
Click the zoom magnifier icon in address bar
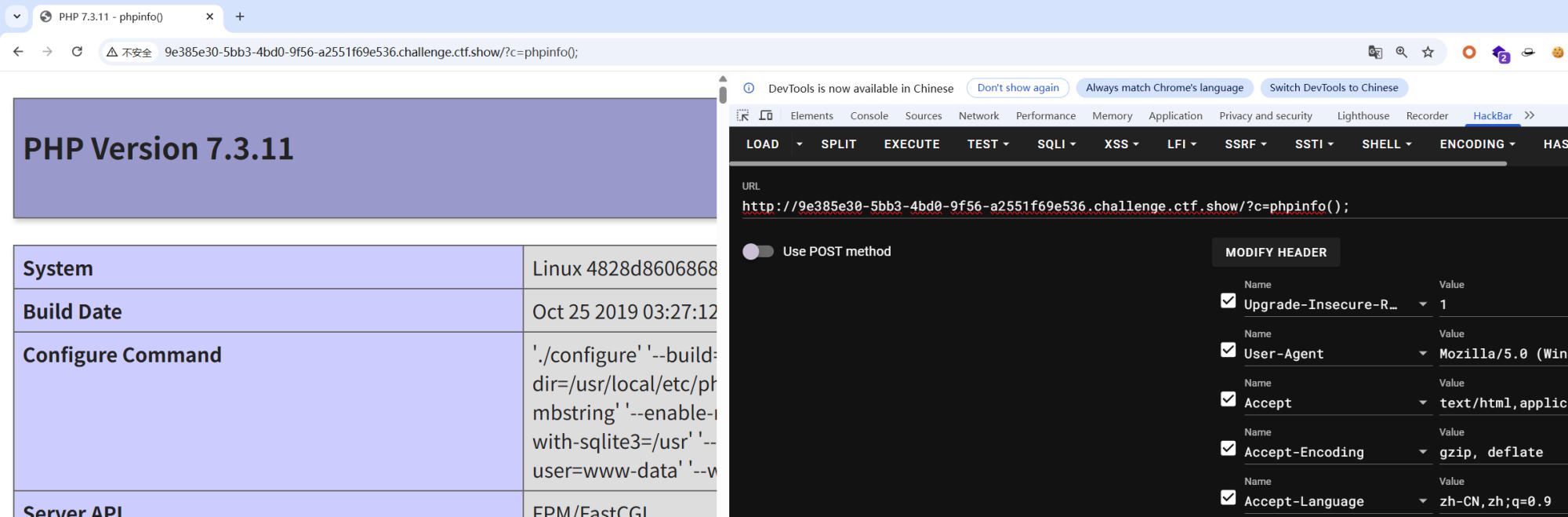tap(1401, 52)
